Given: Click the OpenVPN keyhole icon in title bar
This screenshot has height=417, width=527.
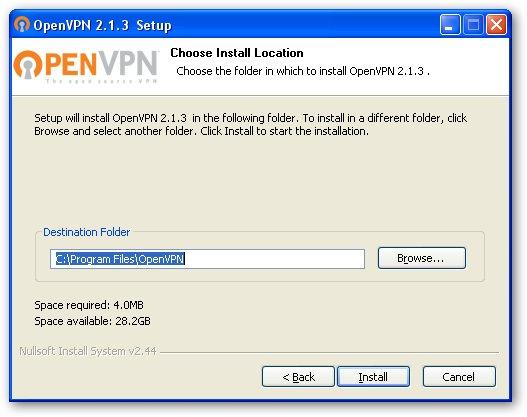Looking at the screenshot, I should tap(22, 25).
